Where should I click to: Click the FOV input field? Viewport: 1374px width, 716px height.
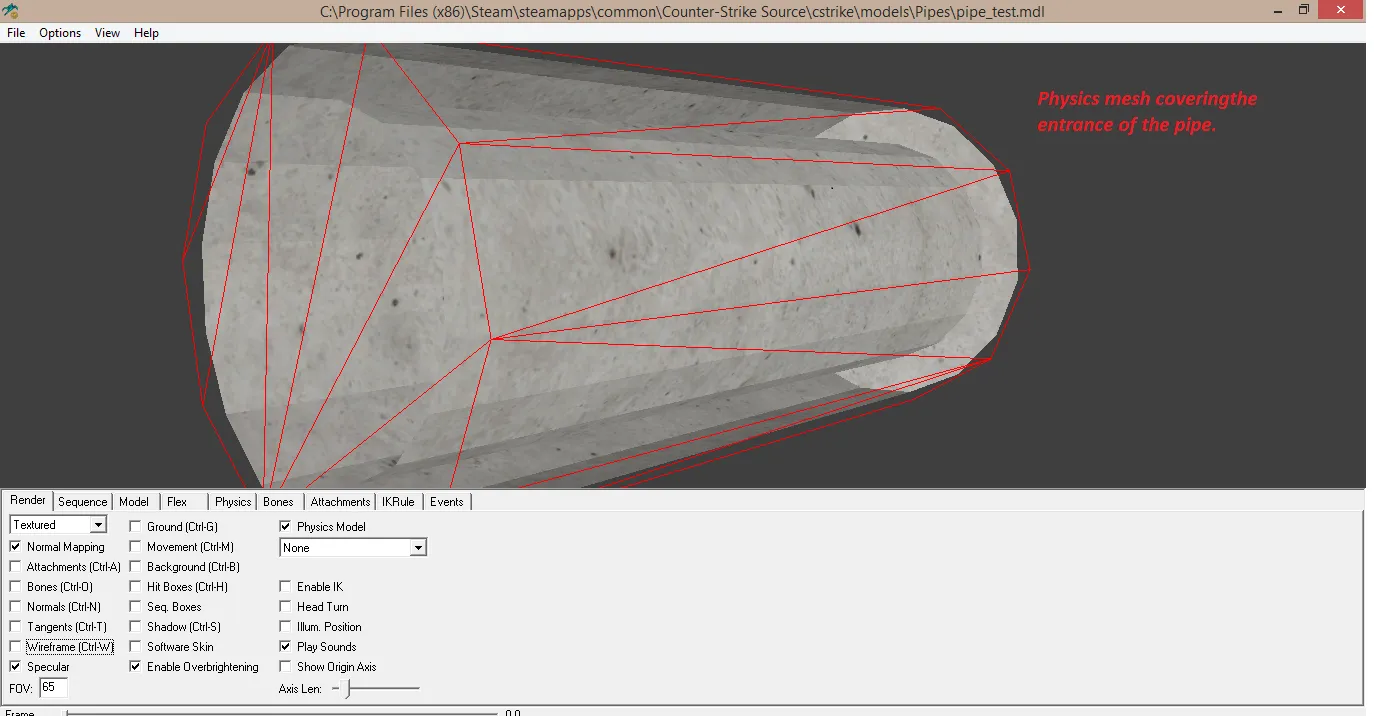pyautogui.click(x=54, y=688)
